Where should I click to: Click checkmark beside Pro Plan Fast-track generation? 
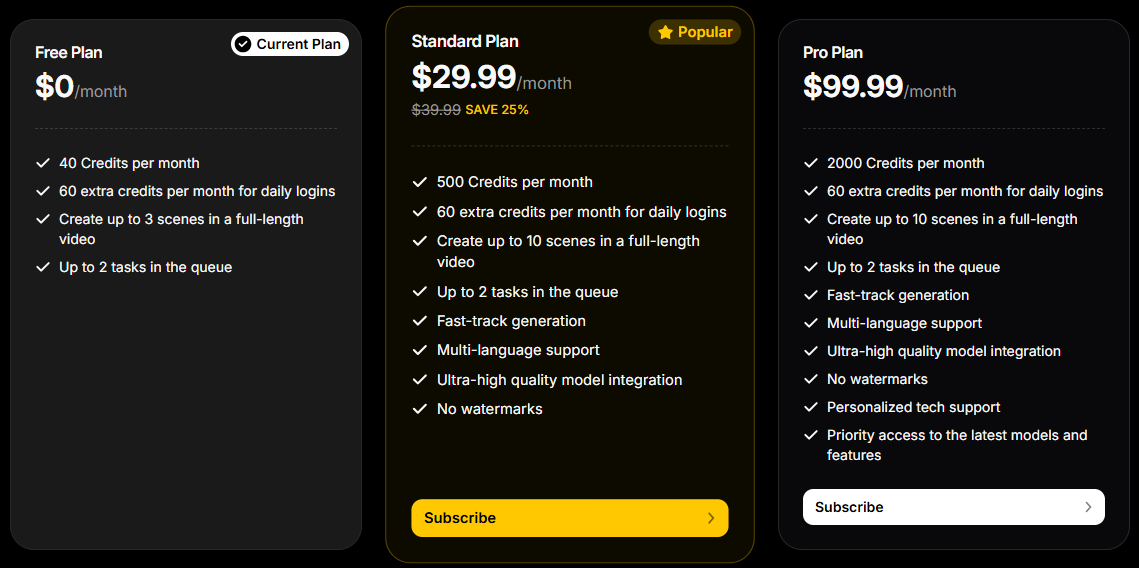click(811, 296)
